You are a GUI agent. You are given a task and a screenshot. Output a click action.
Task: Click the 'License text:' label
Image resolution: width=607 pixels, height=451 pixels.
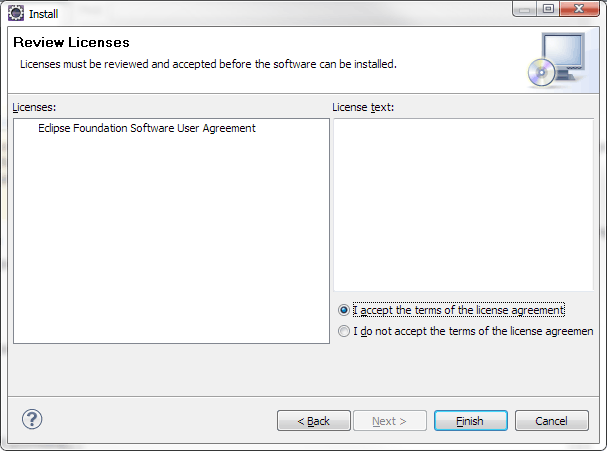(x=363, y=107)
